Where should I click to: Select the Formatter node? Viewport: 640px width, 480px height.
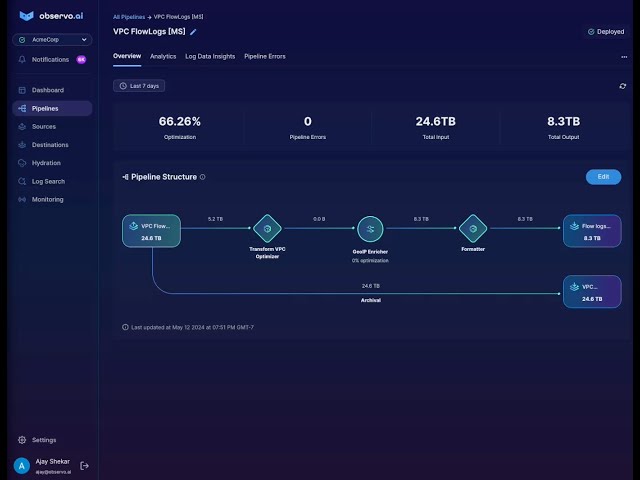[x=473, y=229]
